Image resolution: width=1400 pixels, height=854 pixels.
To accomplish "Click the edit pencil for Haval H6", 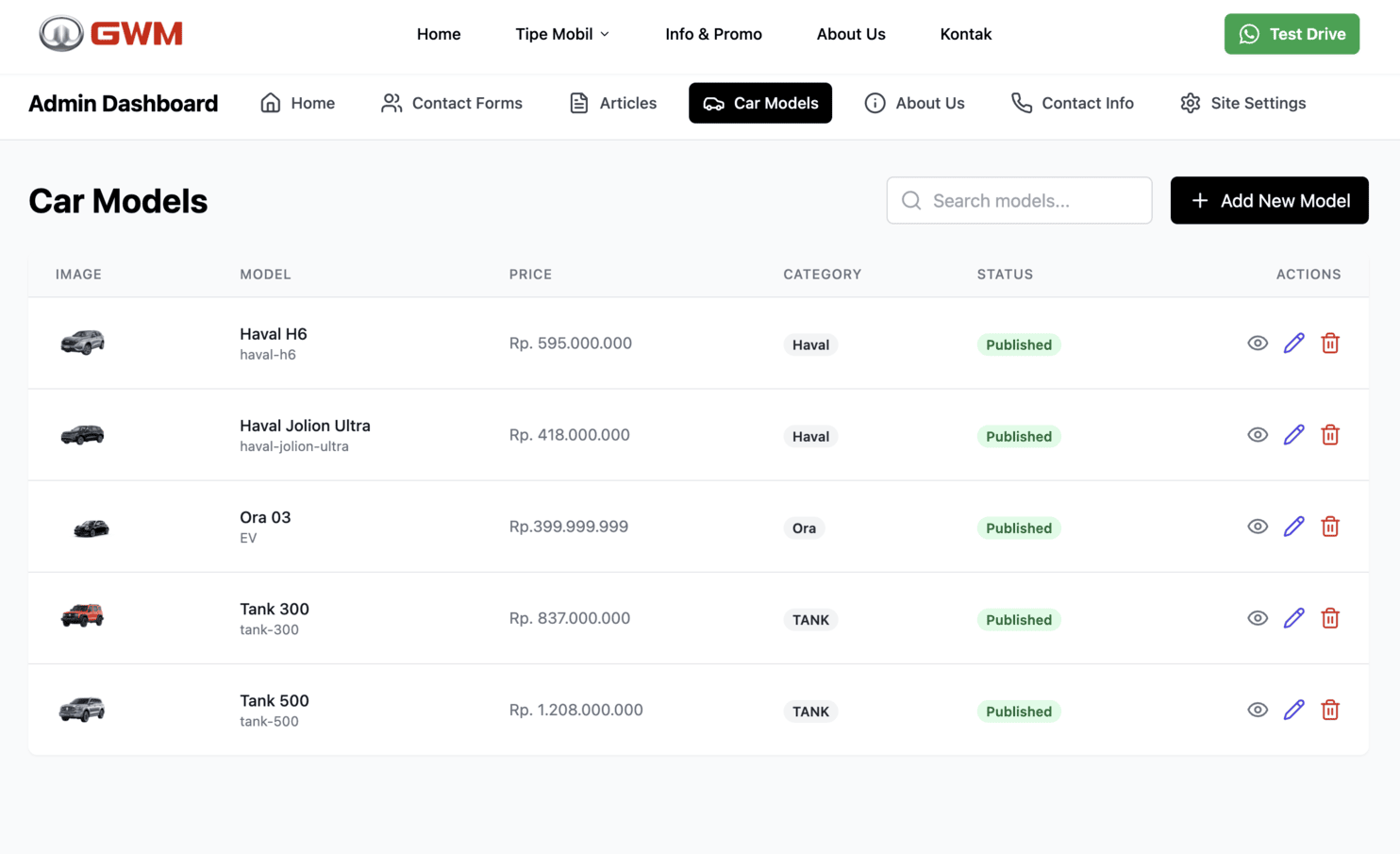I will click(1293, 343).
